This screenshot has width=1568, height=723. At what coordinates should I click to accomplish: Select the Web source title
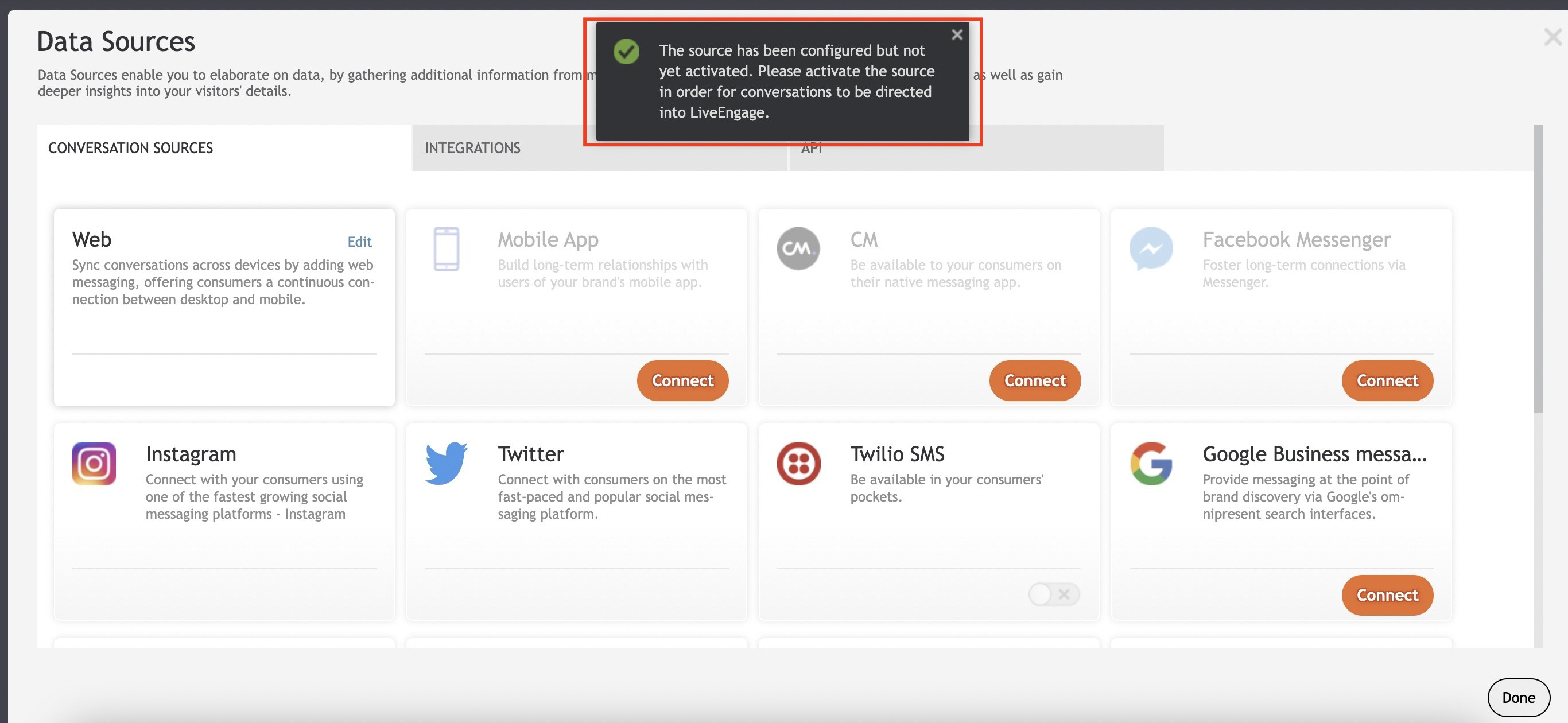click(x=92, y=239)
